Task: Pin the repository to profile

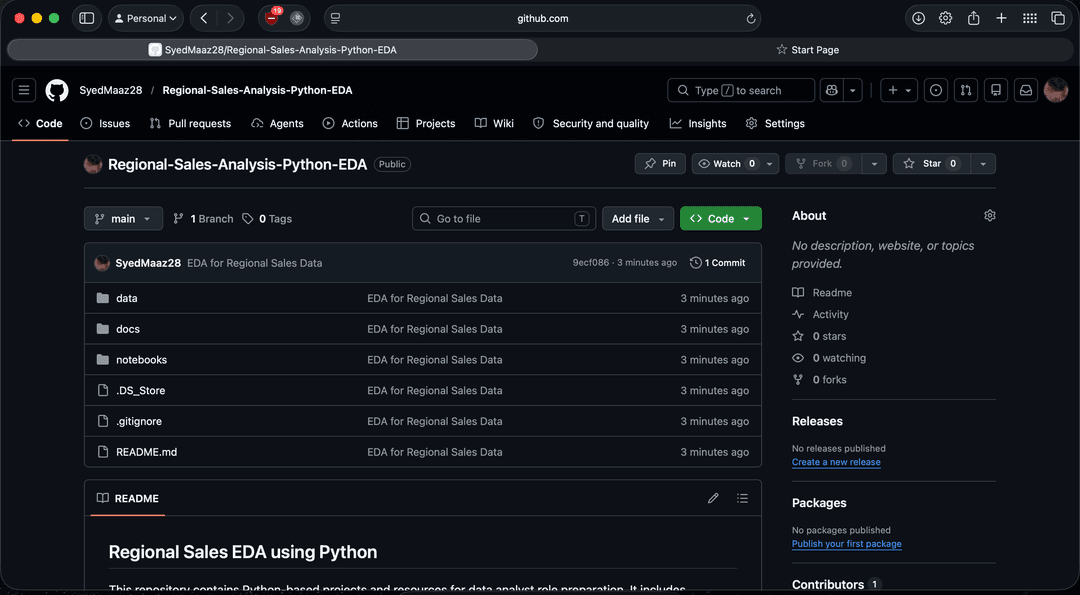Action: click(x=660, y=163)
